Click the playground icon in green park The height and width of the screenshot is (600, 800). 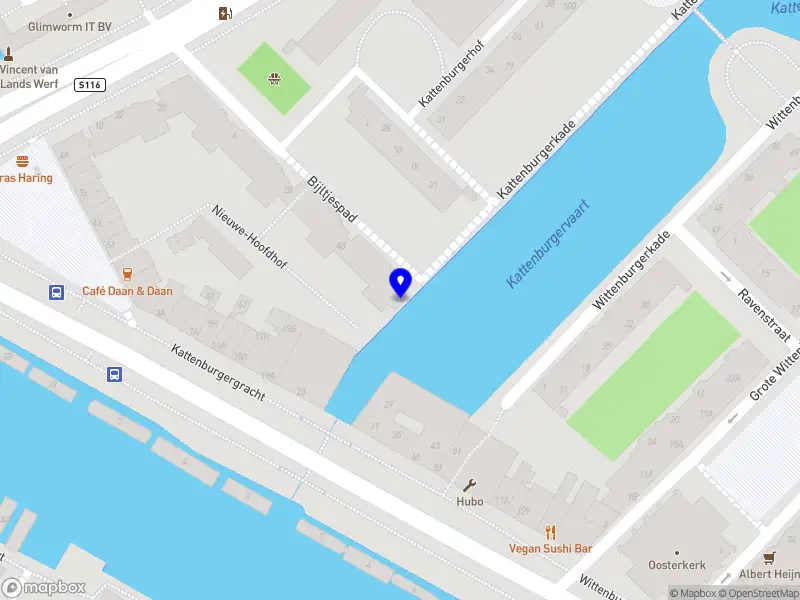(274, 79)
